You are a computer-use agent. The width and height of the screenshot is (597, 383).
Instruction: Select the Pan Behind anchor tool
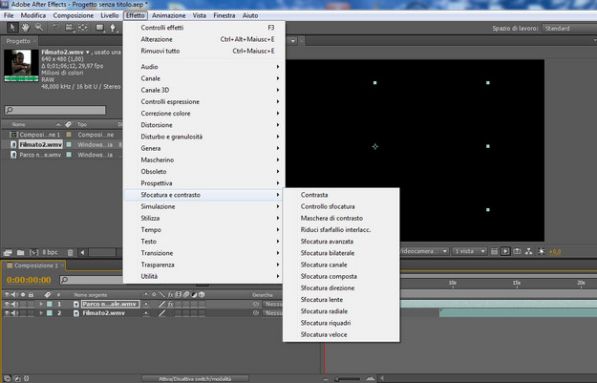pyautogui.click(x=83, y=28)
